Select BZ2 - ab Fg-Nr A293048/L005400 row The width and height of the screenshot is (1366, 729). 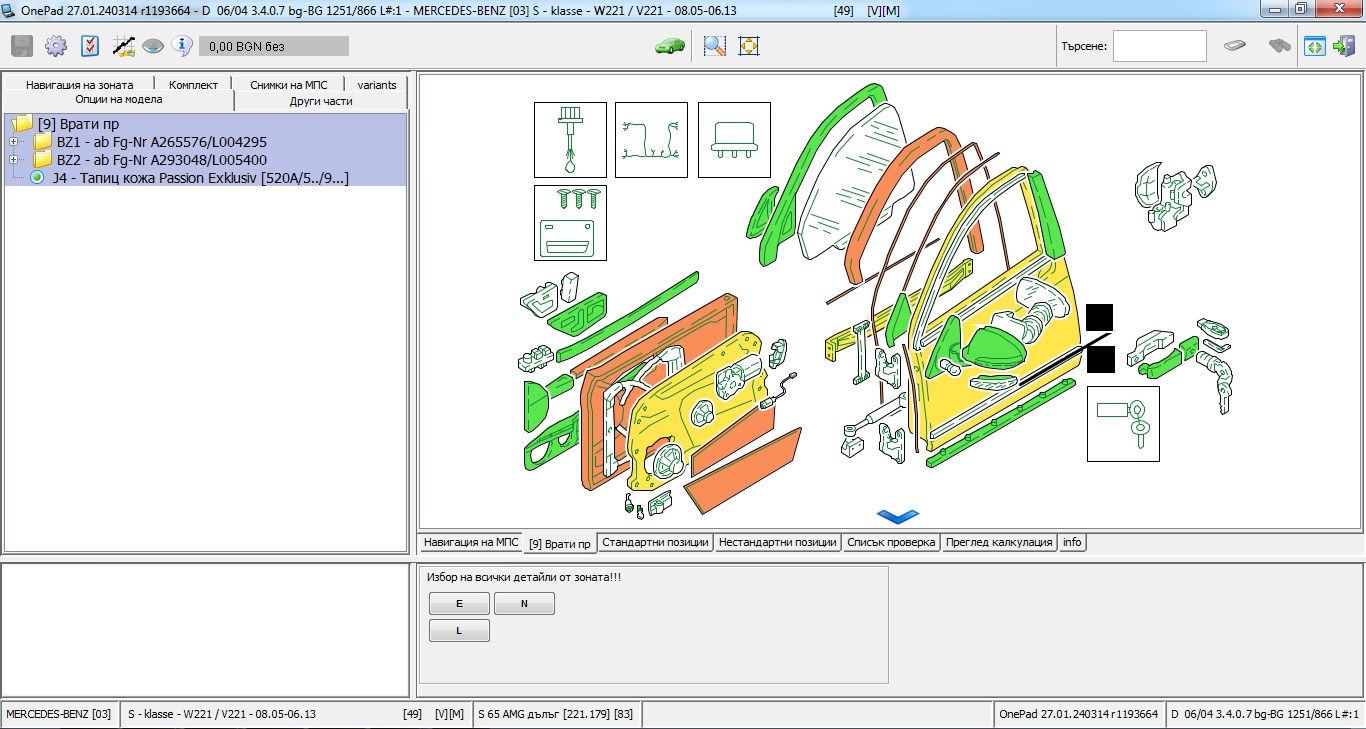point(162,160)
